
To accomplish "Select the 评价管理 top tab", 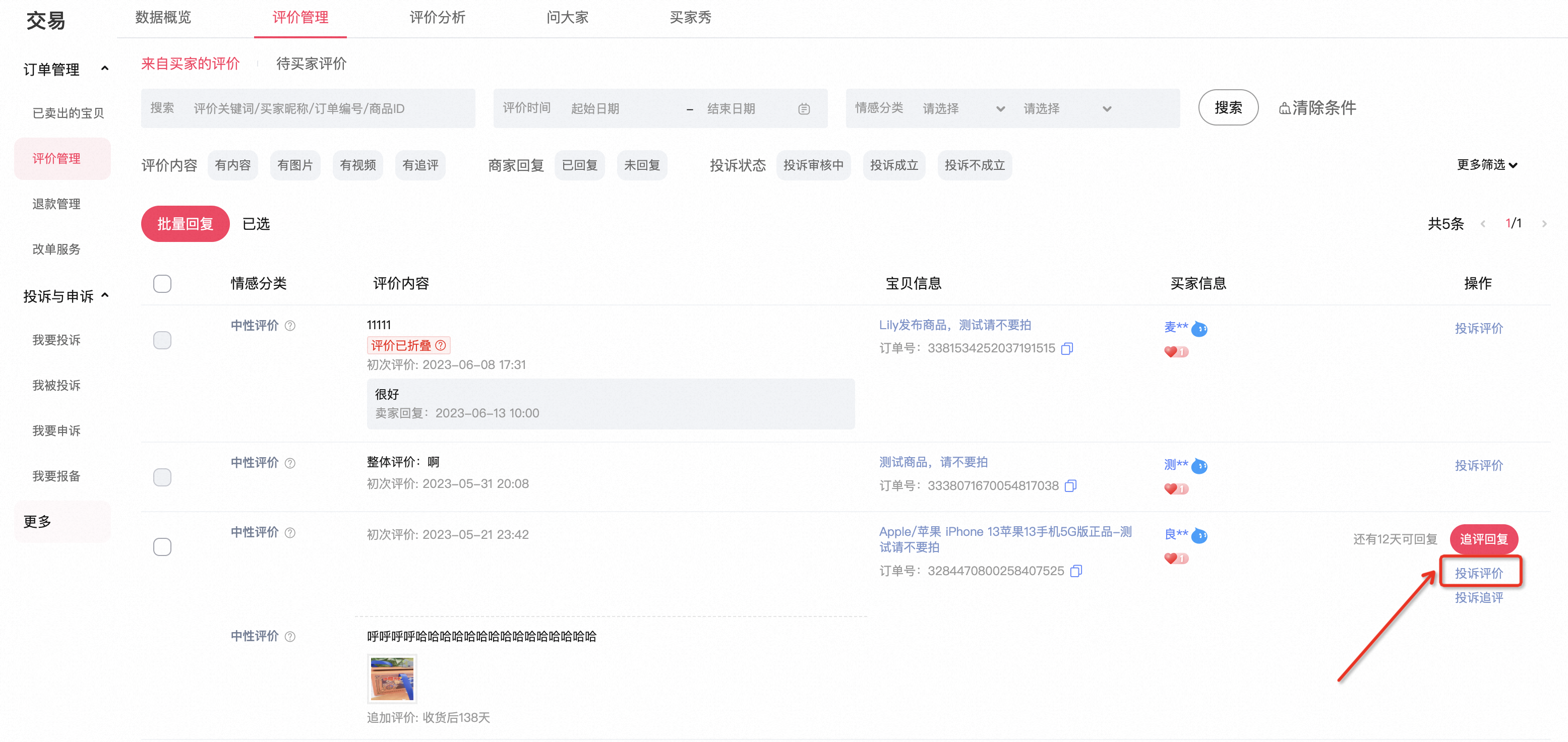I will click(x=300, y=18).
